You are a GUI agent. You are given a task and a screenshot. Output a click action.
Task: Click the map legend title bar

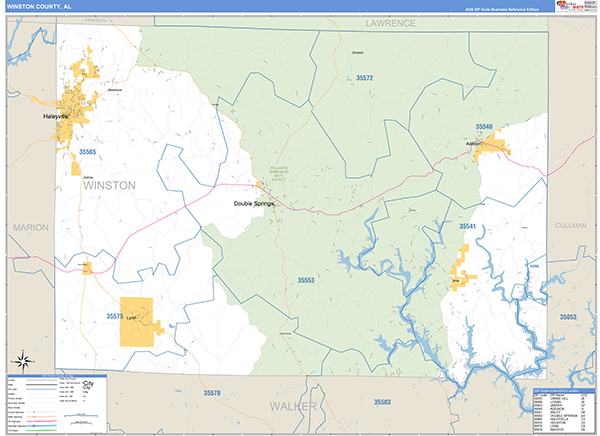coord(57,376)
